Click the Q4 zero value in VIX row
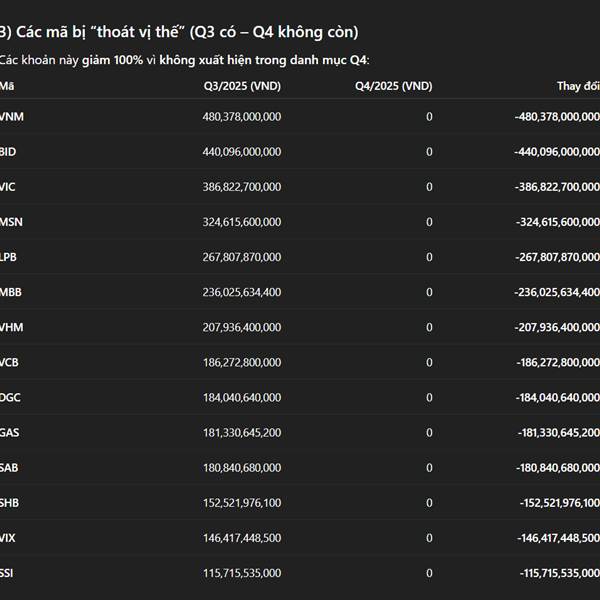600x600 pixels. point(429,537)
